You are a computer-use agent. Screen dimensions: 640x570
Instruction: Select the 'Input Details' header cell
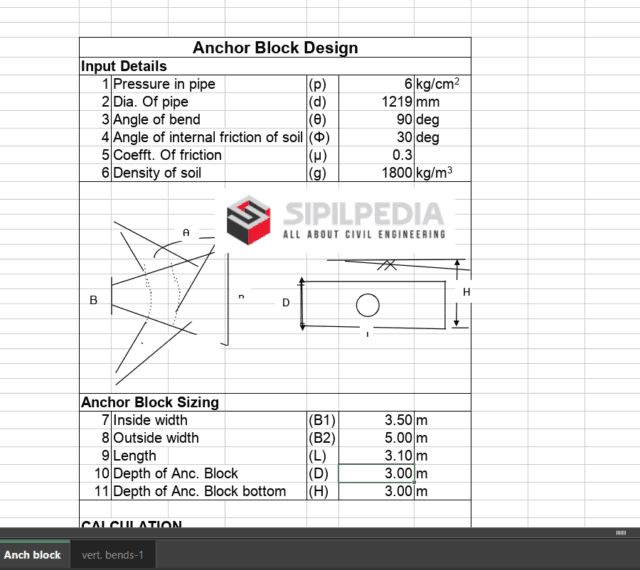(124, 66)
